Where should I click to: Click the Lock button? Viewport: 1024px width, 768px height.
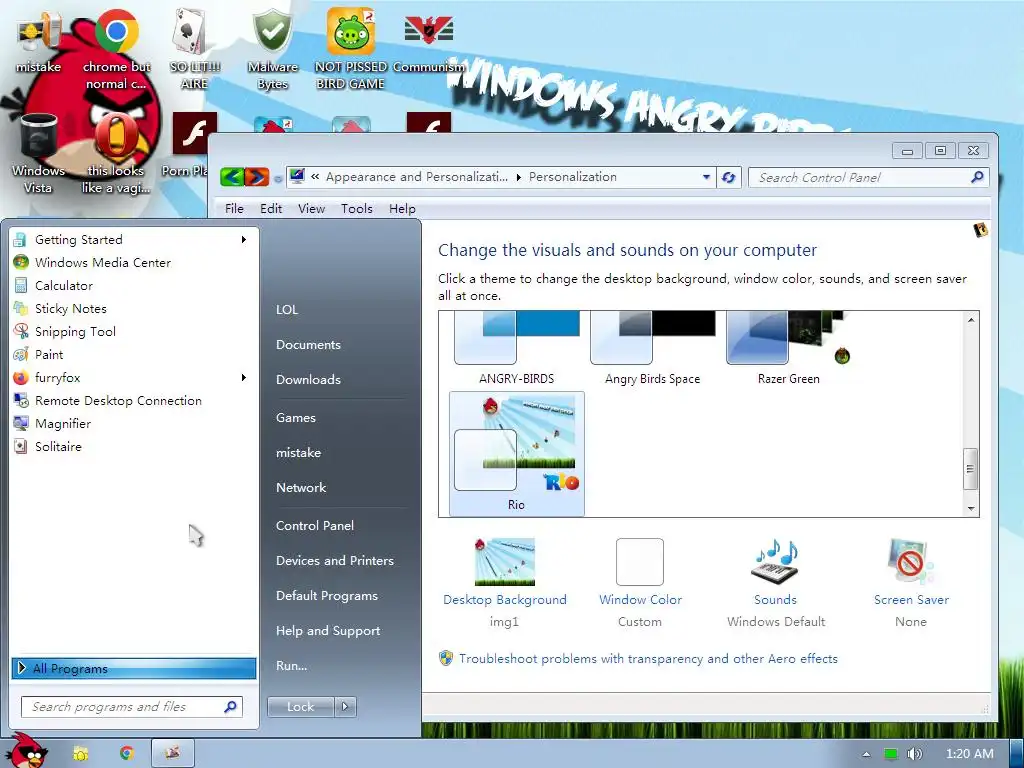click(300, 707)
